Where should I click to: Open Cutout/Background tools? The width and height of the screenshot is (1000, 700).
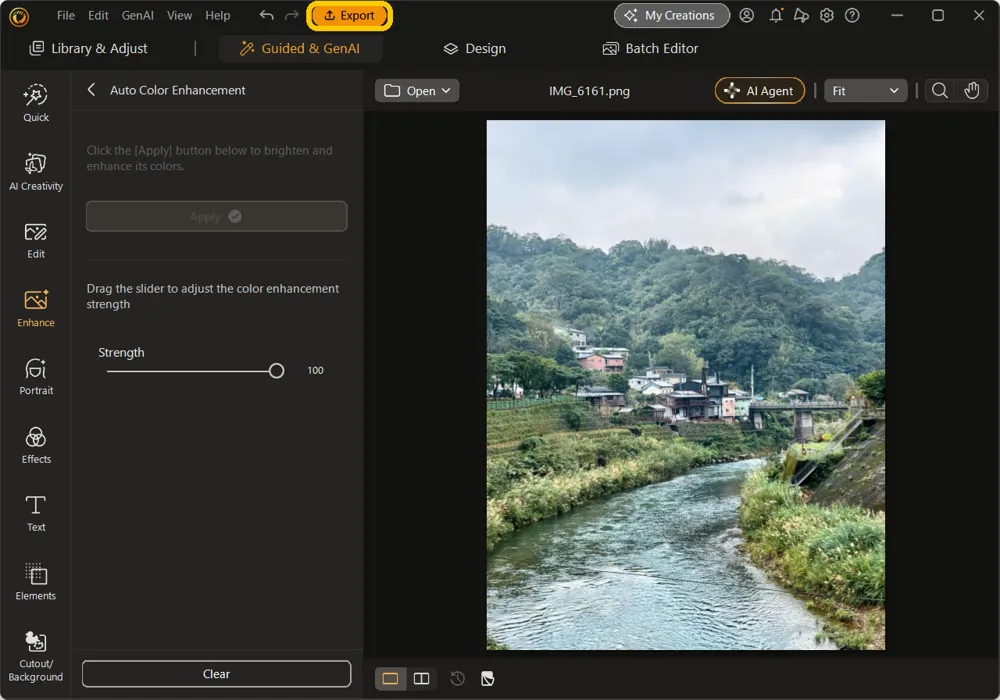coord(36,657)
